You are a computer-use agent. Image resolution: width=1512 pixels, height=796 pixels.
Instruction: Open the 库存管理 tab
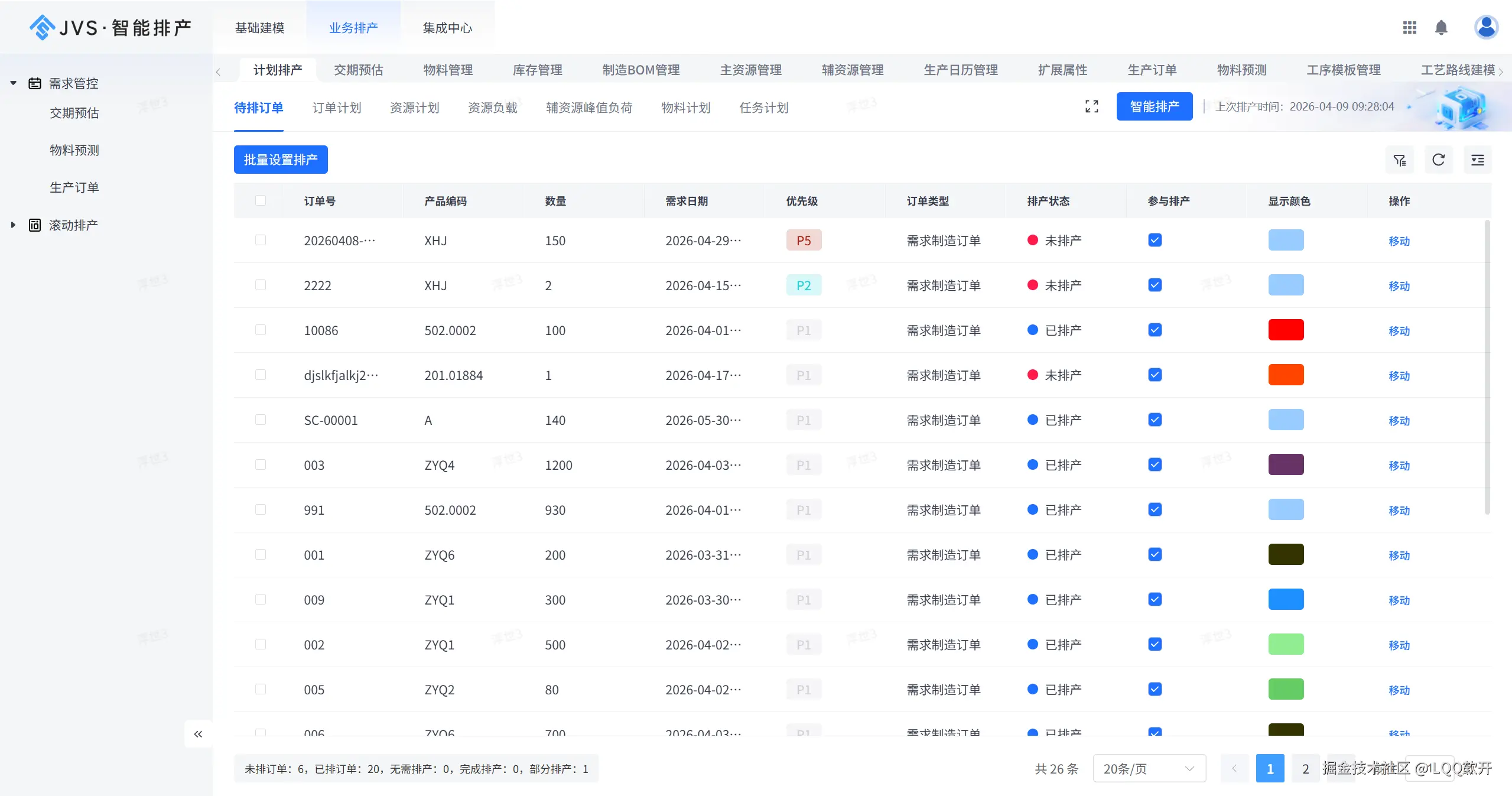click(x=537, y=70)
